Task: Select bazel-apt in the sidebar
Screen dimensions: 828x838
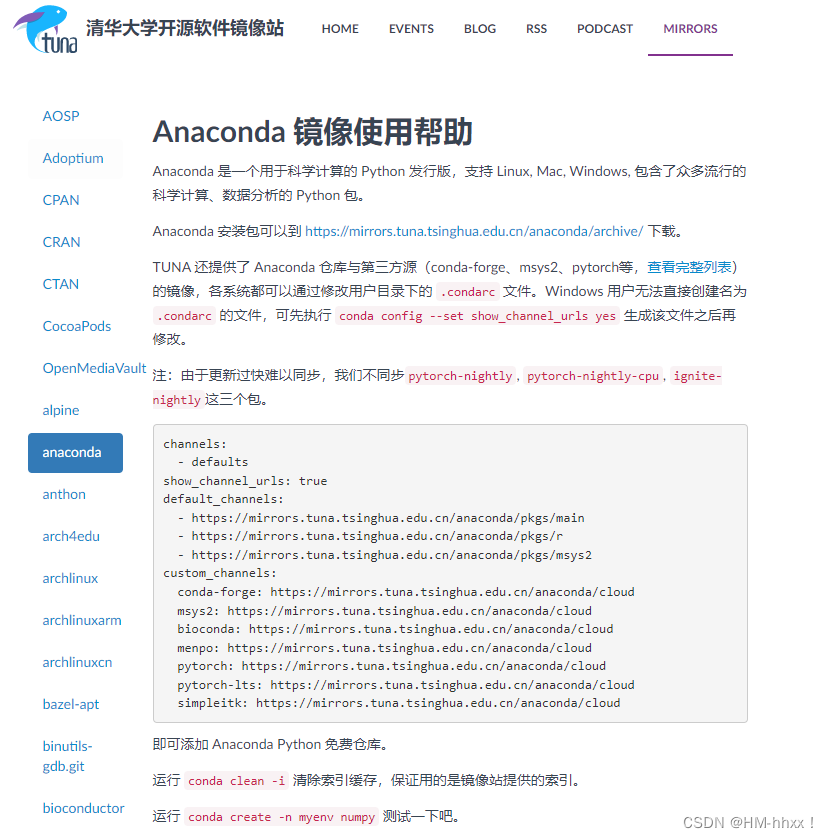Action: pyautogui.click(x=71, y=704)
